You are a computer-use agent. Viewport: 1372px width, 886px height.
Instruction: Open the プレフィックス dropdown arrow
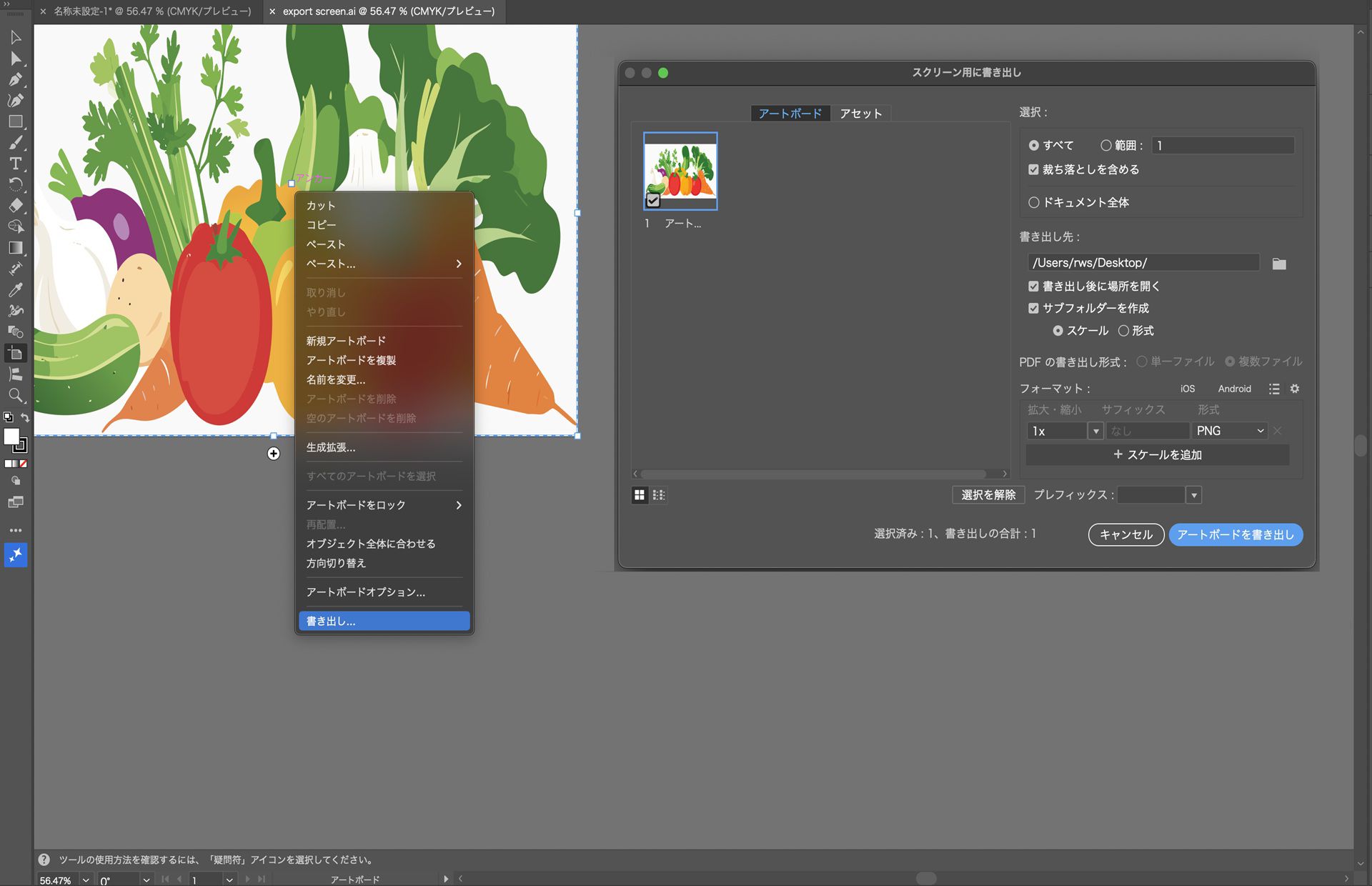click(x=1193, y=494)
